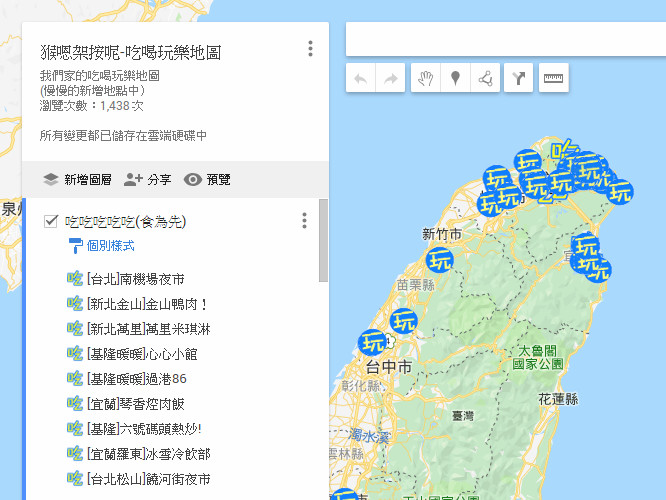Click the yellow 吃 marker at northern tip
This screenshot has height=500, width=666.
click(x=565, y=150)
